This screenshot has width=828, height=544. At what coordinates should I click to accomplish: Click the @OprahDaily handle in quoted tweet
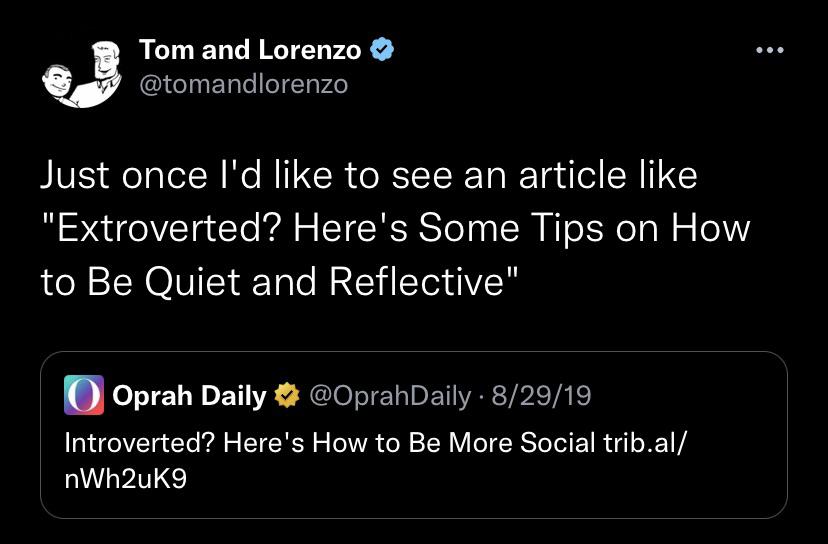(x=391, y=397)
